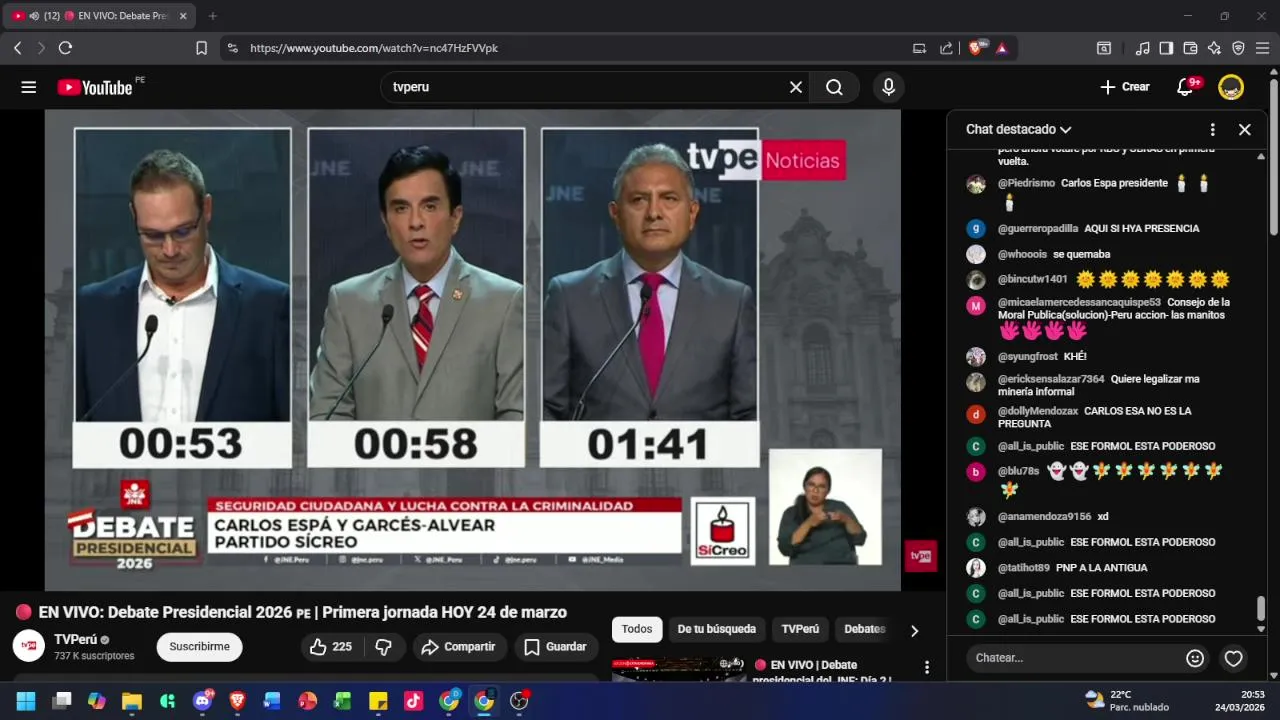1280x720 pixels.
Task: Open Discord from the taskbar
Action: pos(202,701)
